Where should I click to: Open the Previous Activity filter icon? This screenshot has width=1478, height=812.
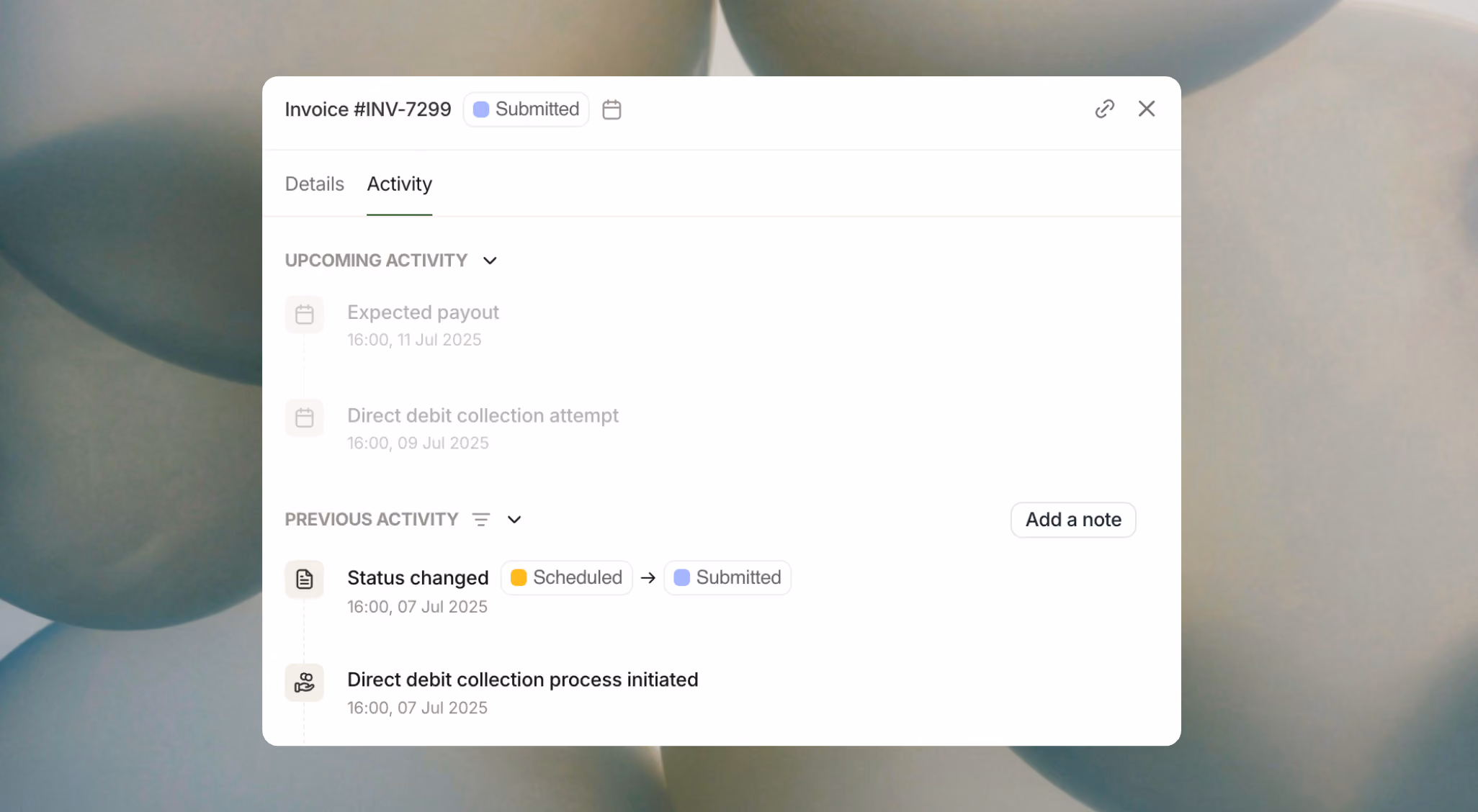(x=481, y=519)
